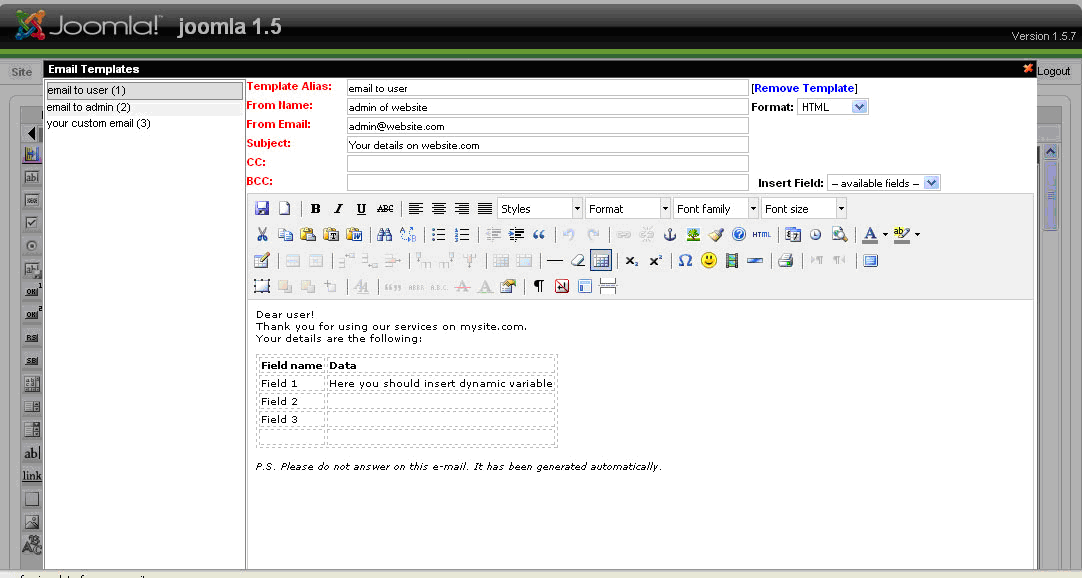Screen dimensions: 1082x578
Task: Expand text color picker arrow
Action: point(885,235)
